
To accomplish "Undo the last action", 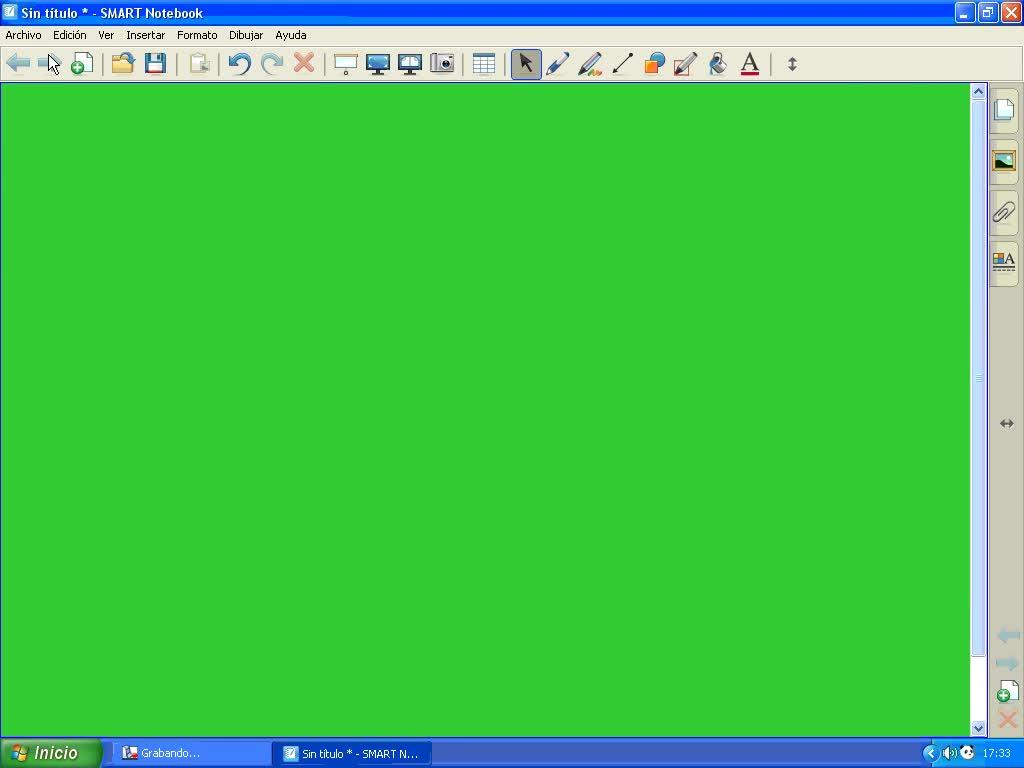I will click(240, 63).
